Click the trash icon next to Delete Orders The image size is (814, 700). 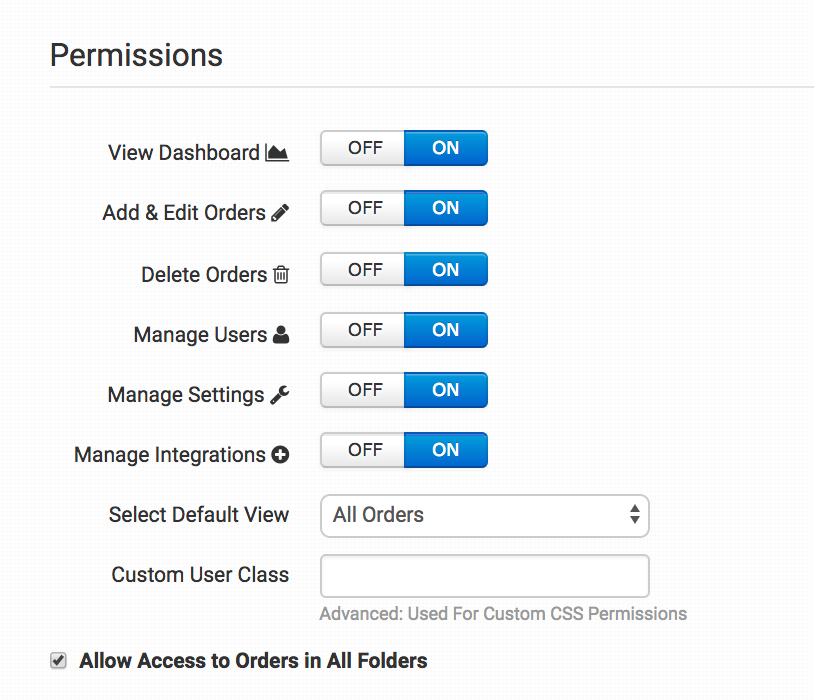tap(281, 275)
